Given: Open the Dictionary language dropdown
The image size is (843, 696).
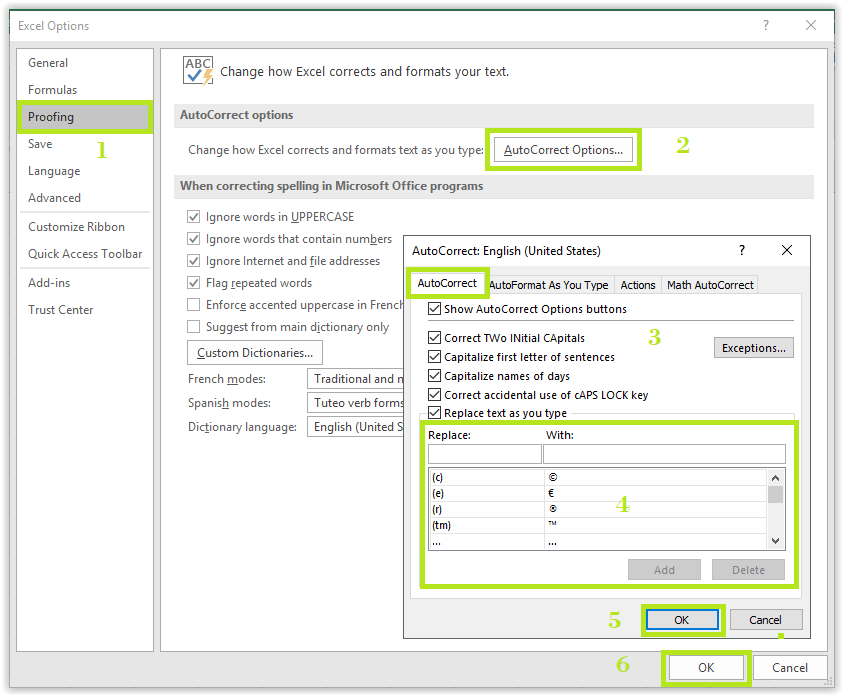Looking at the screenshot, I should [355, 427].
